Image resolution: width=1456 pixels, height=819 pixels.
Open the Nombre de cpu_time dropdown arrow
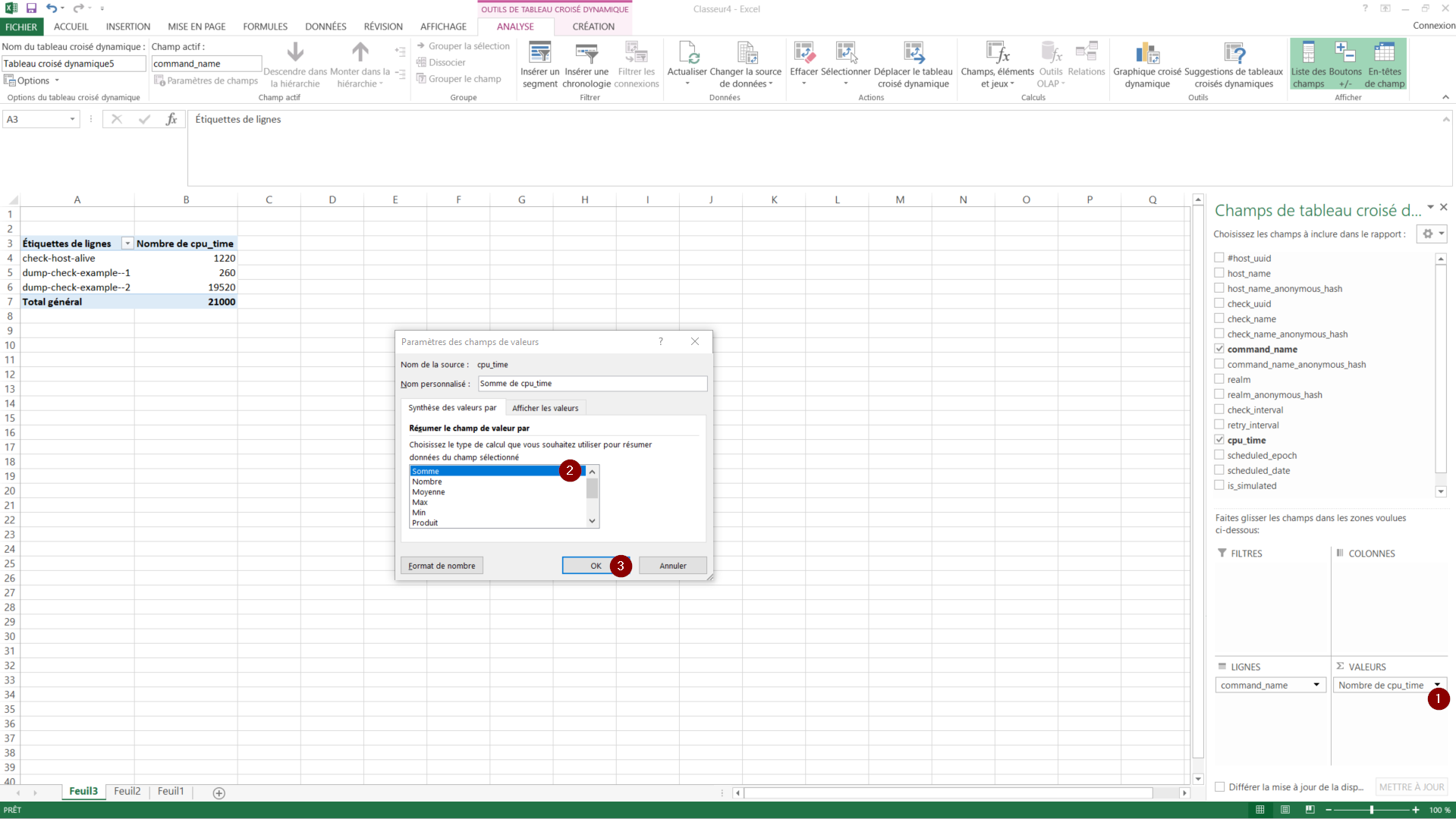[1437, 685]
